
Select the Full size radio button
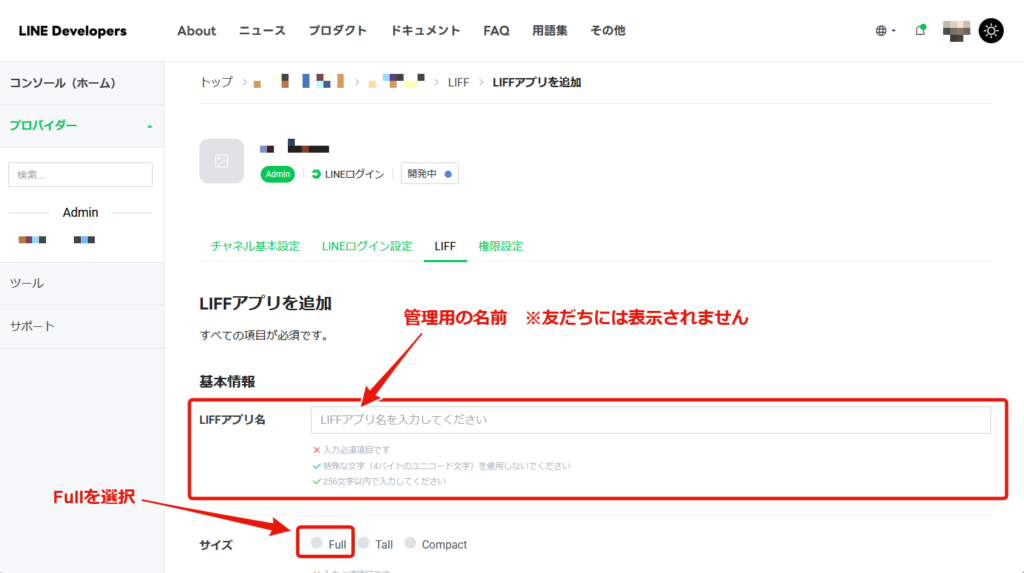click(x=317, y=542)
